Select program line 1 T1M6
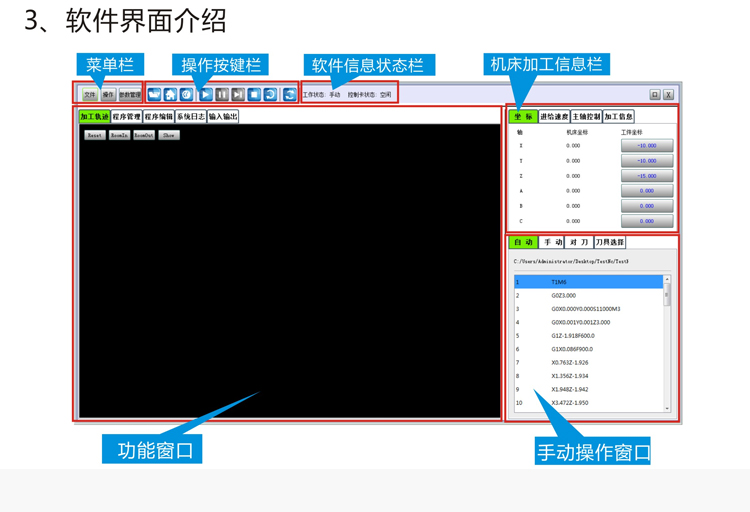 [589, 282]
